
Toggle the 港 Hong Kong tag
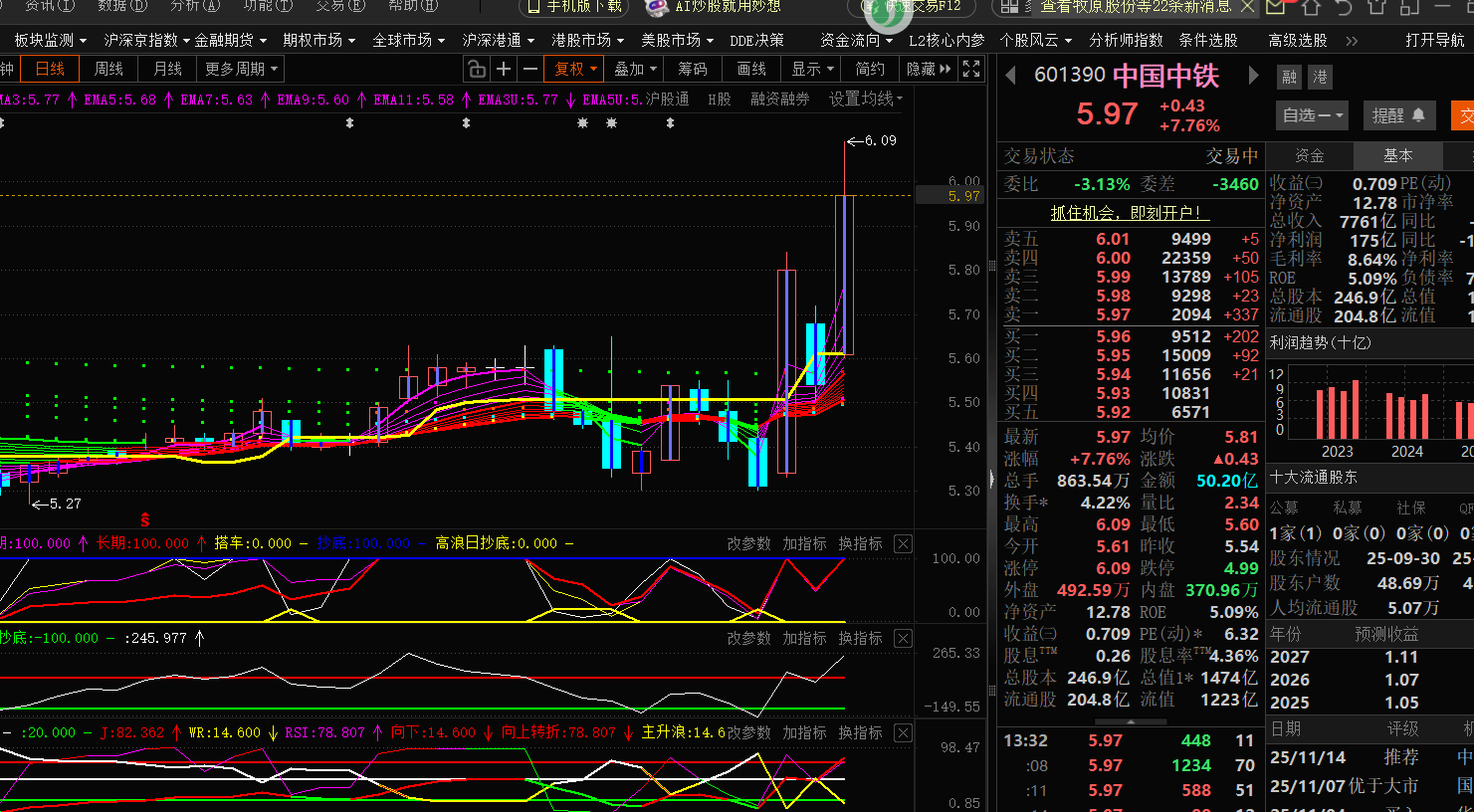[1320, 77]
